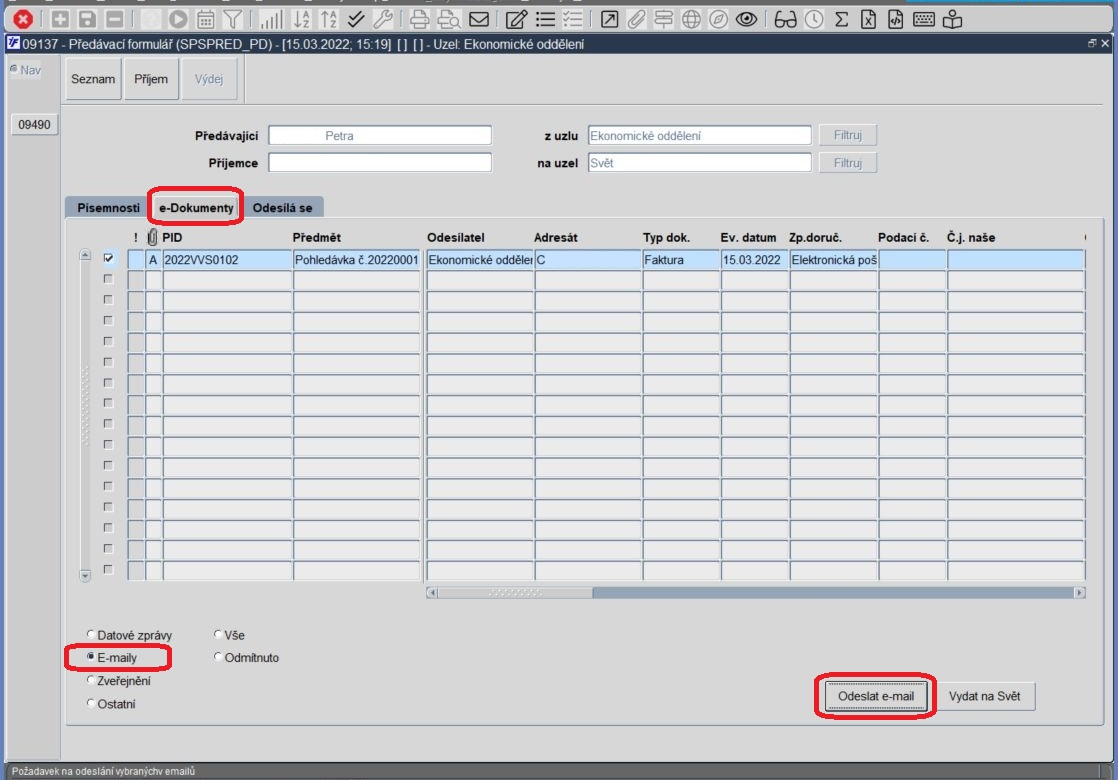
Task: Choose the Vše radio option
Action: coord(218,634)
